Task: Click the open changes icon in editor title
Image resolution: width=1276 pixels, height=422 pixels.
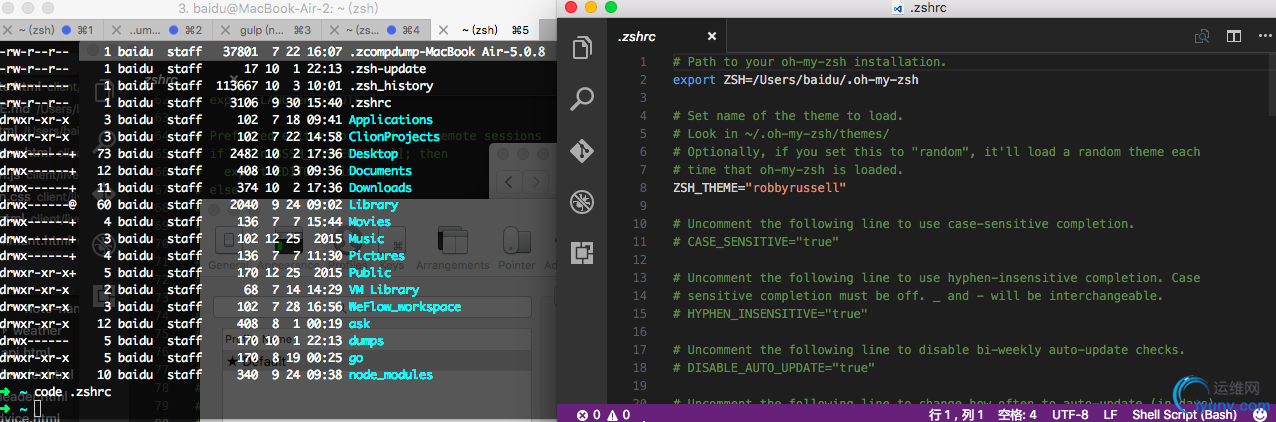Action: click(x=1203, y=36)
